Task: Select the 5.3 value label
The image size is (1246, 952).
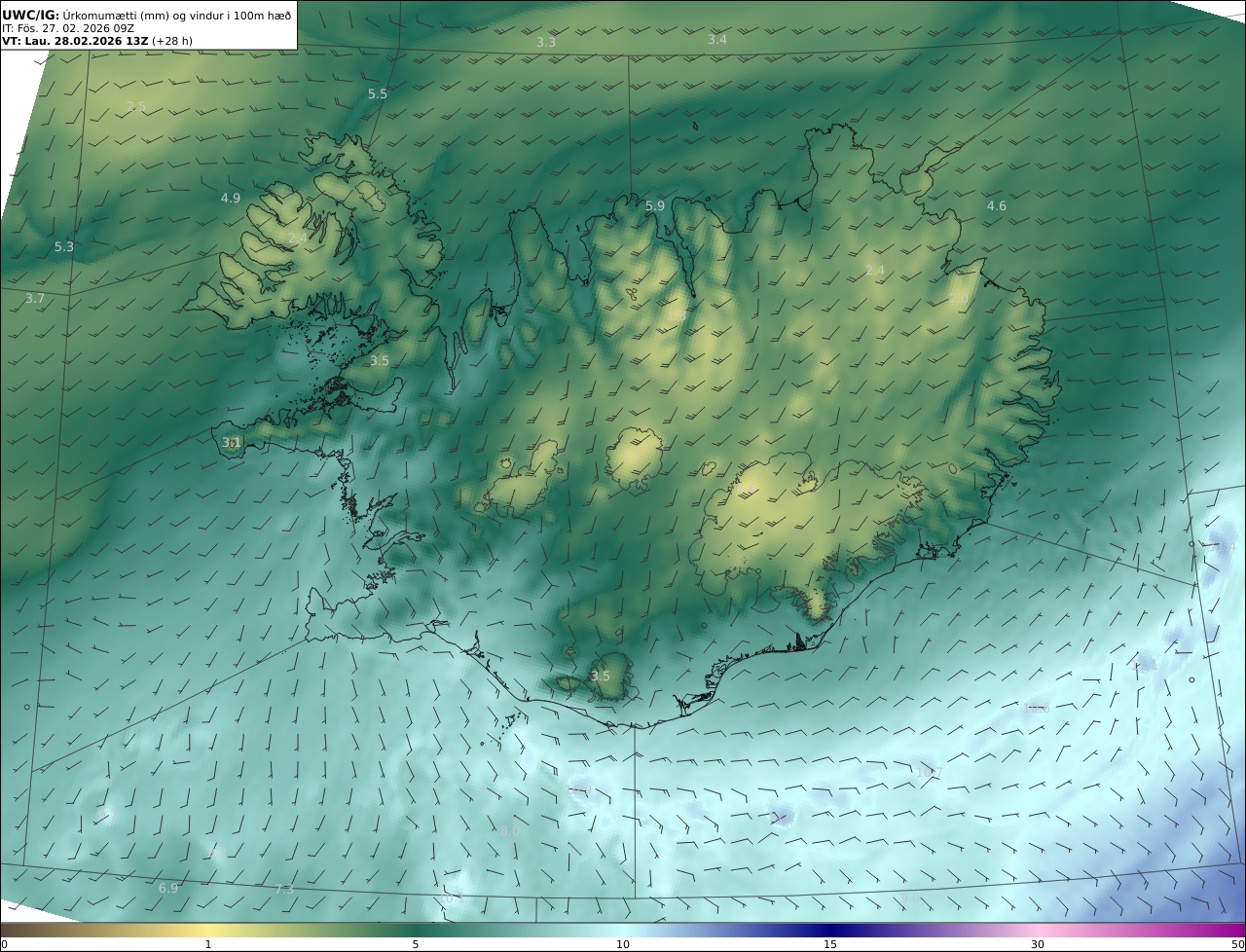Action: pyautogui.click(x=63, y=247)
